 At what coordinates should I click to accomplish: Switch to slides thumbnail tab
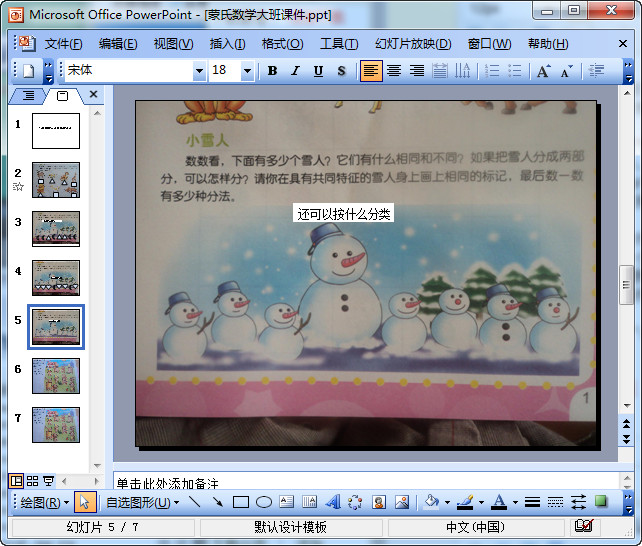pos(62,96)
